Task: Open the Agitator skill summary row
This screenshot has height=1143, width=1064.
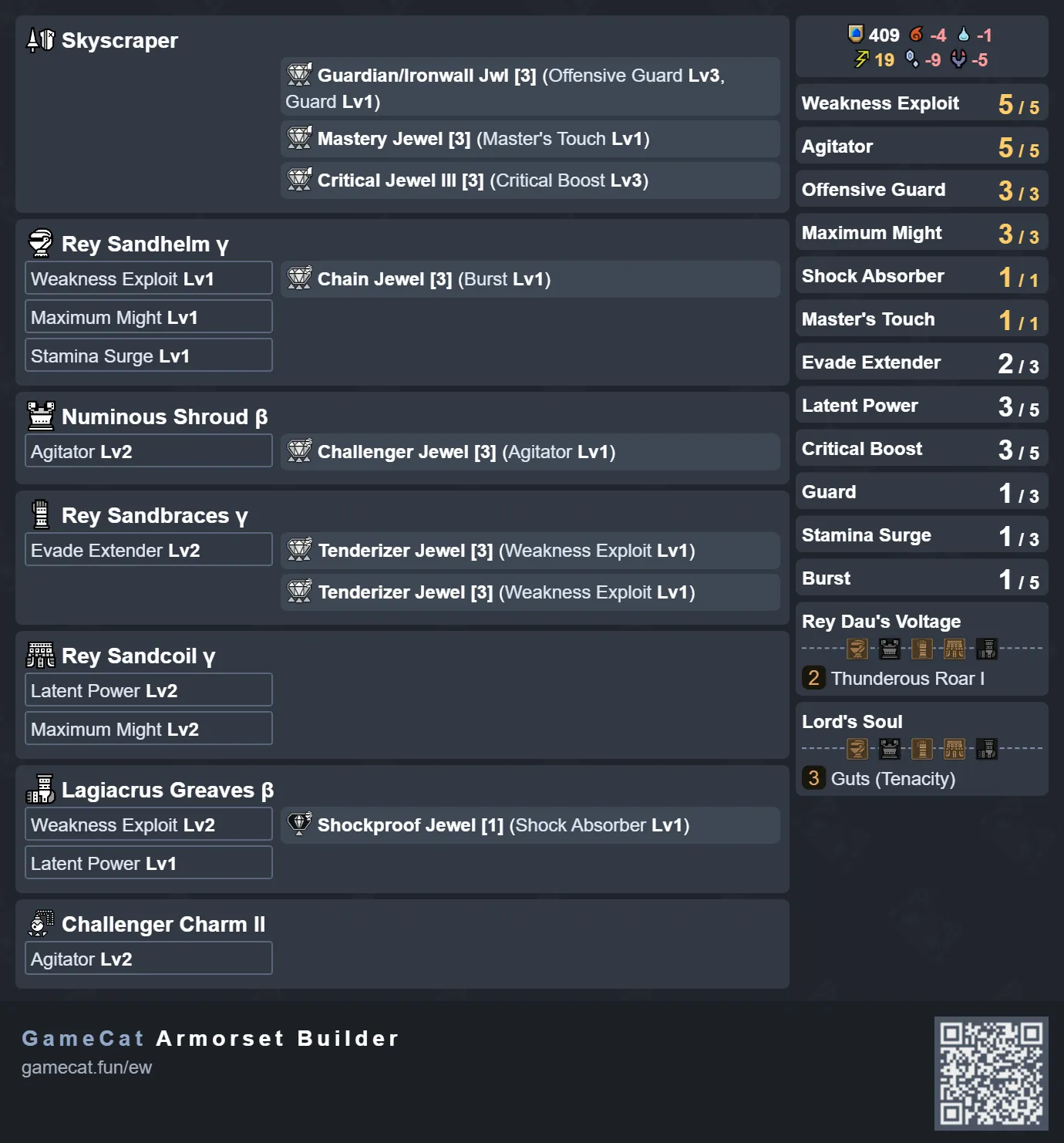Action: pos(921,147)
